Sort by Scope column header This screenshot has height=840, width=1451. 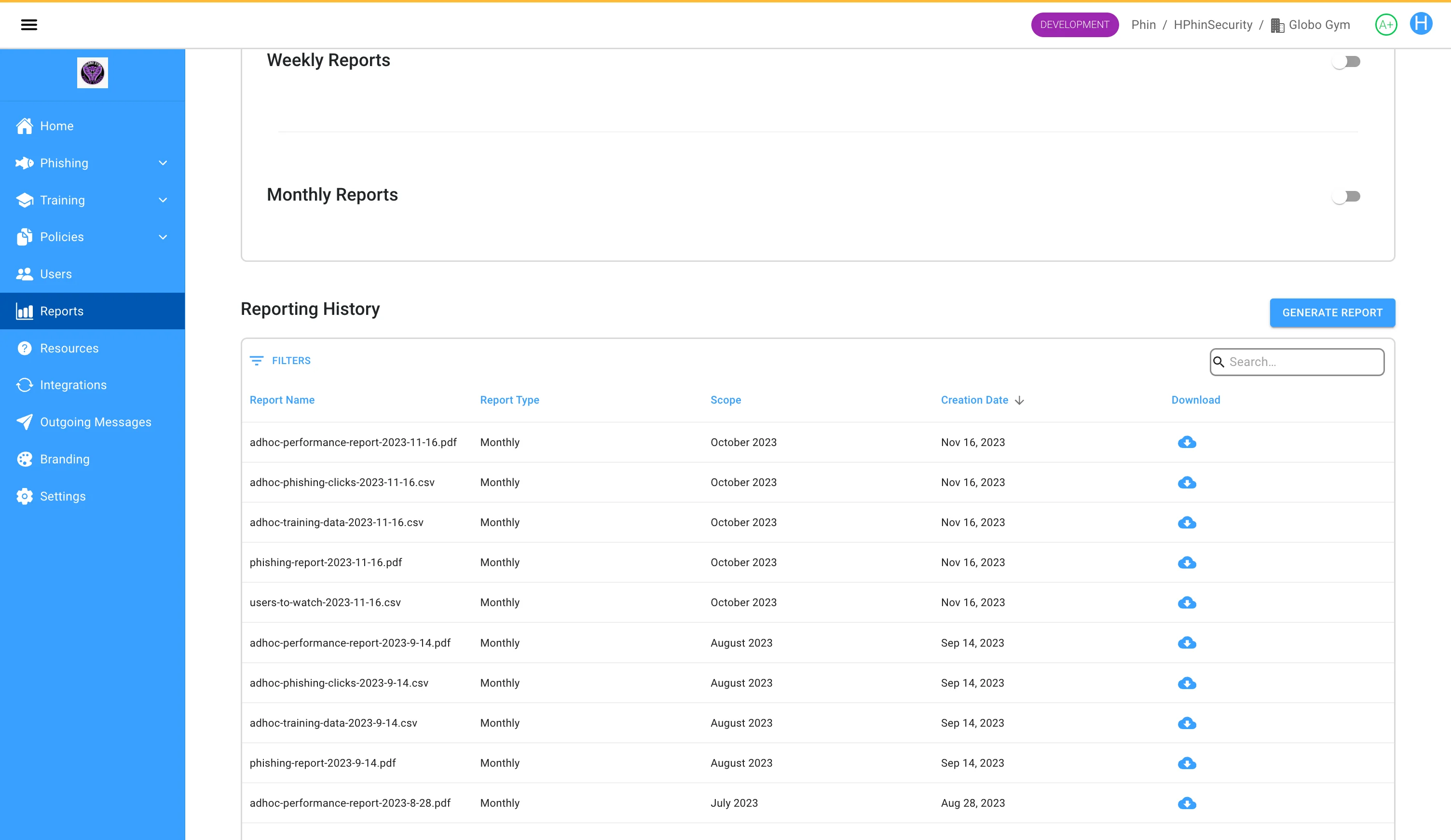(x=725, y=400)
